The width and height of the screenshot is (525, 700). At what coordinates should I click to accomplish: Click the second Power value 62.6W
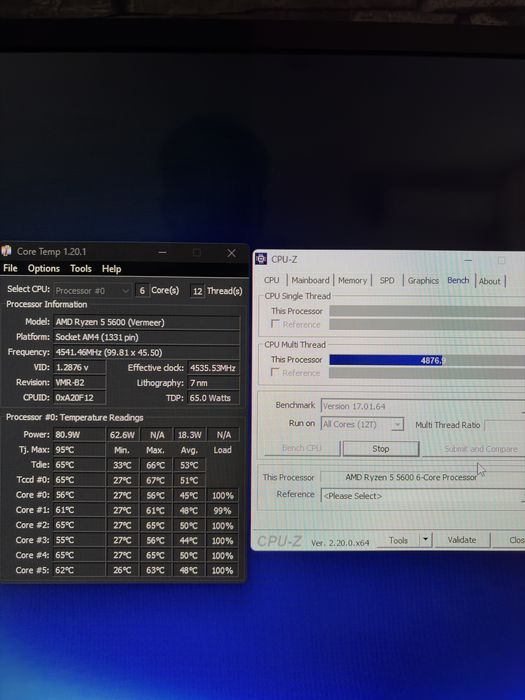[122, 434]
